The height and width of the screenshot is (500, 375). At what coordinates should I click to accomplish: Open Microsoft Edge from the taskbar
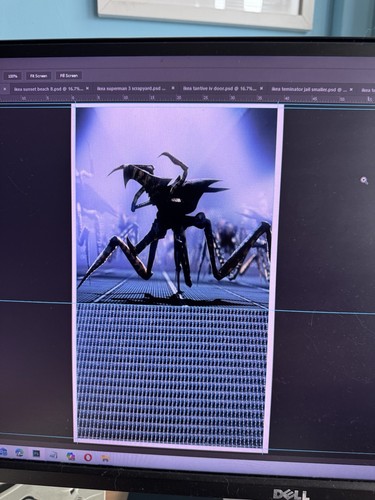pyautogui.click(x=19, y=453)
